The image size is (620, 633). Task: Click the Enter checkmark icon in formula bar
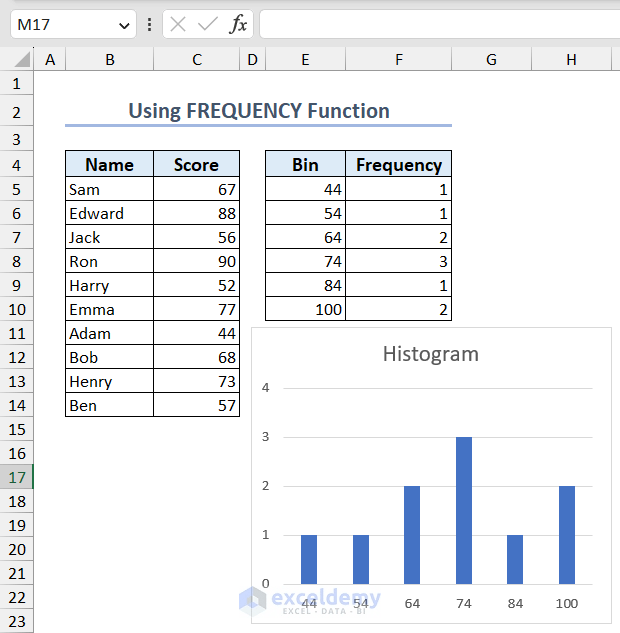(x=207, y=25)
